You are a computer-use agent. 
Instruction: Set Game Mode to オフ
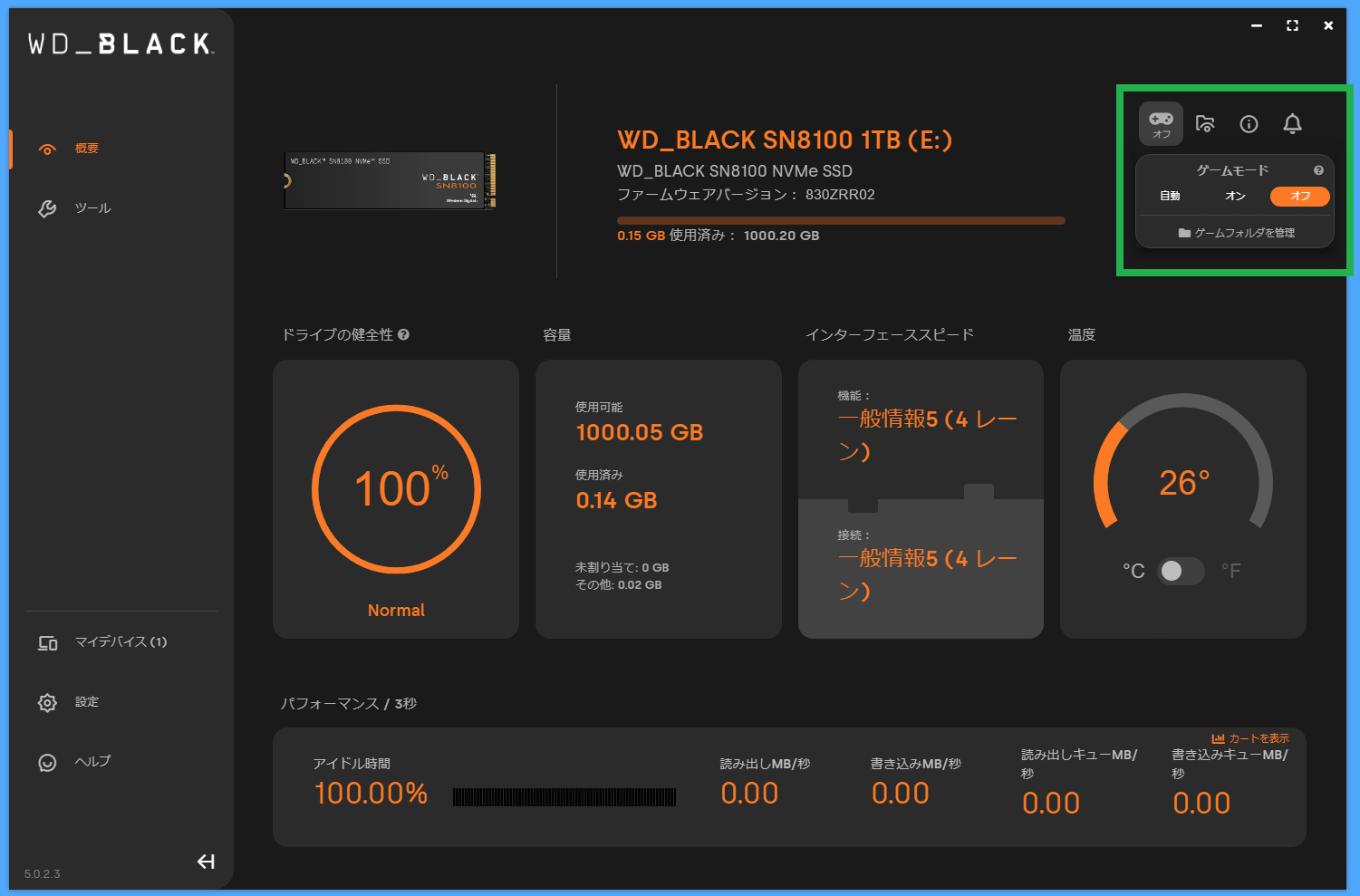click(x=1300, y=196)
